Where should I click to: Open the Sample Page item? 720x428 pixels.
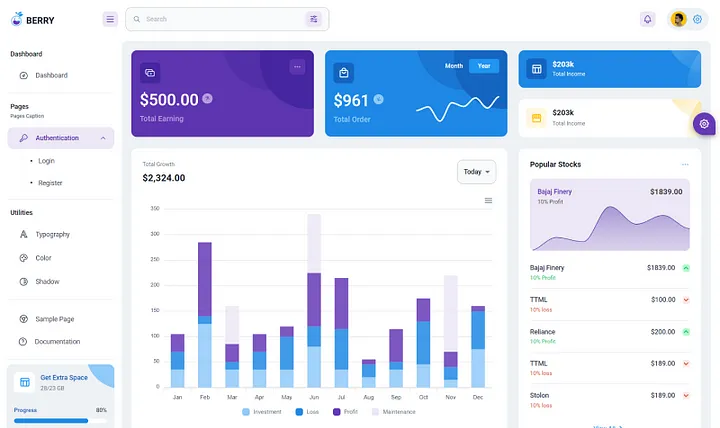click(x=61, y=319)
